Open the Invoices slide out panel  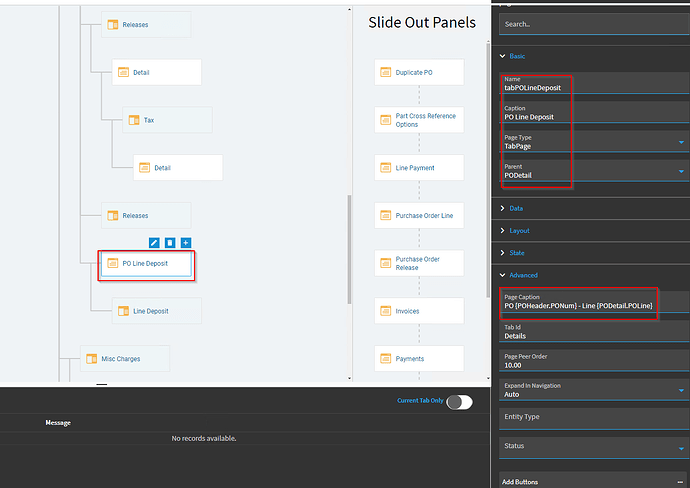[x=419, y=311]
